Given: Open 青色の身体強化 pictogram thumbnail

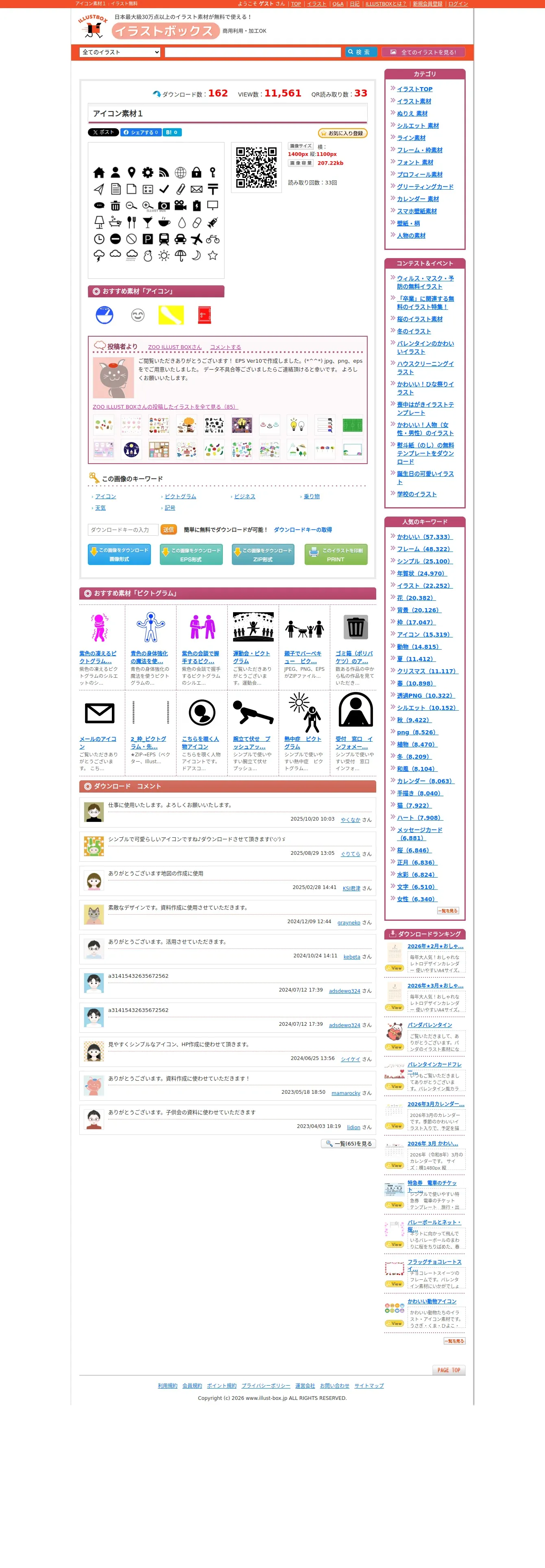Looking at the screenshot, I should [150, 627].
